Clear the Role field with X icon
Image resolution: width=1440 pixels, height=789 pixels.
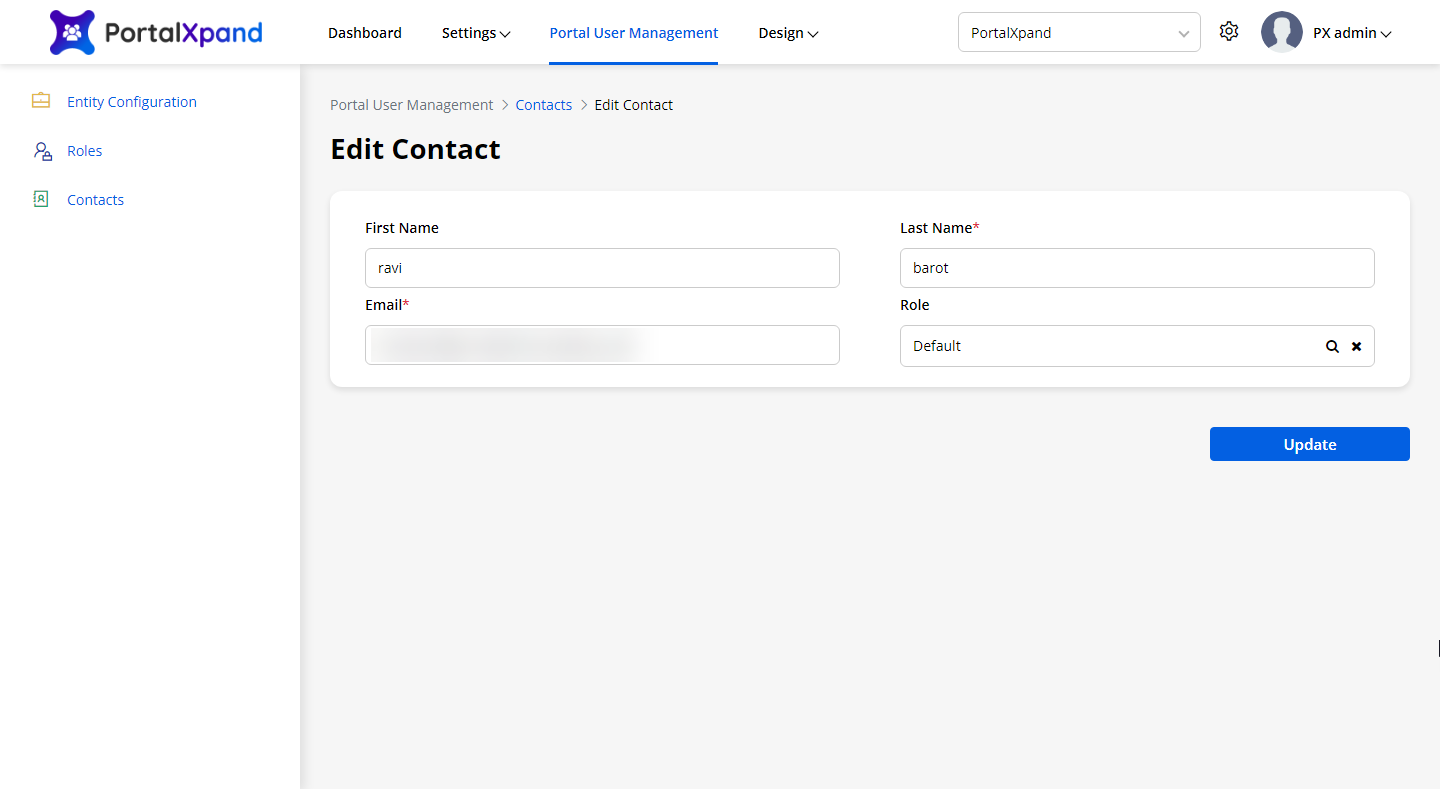1357,346
